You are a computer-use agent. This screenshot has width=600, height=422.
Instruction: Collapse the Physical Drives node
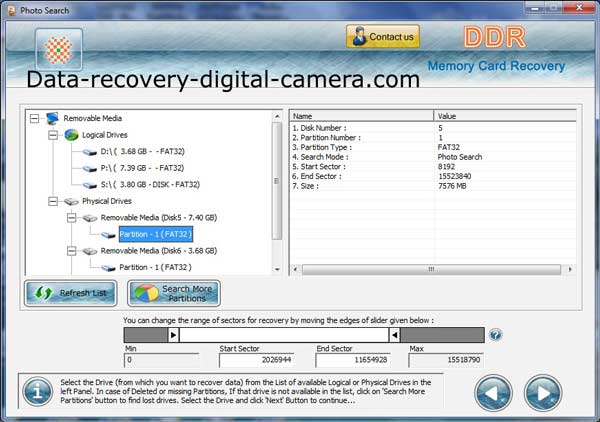53,201
